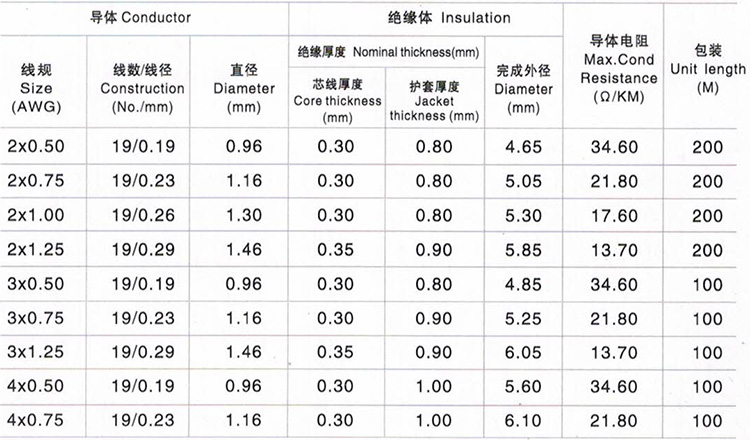750x440 pixels.
Task: Select the Jacket thickness column header
Action: click(x=434, y=101)
